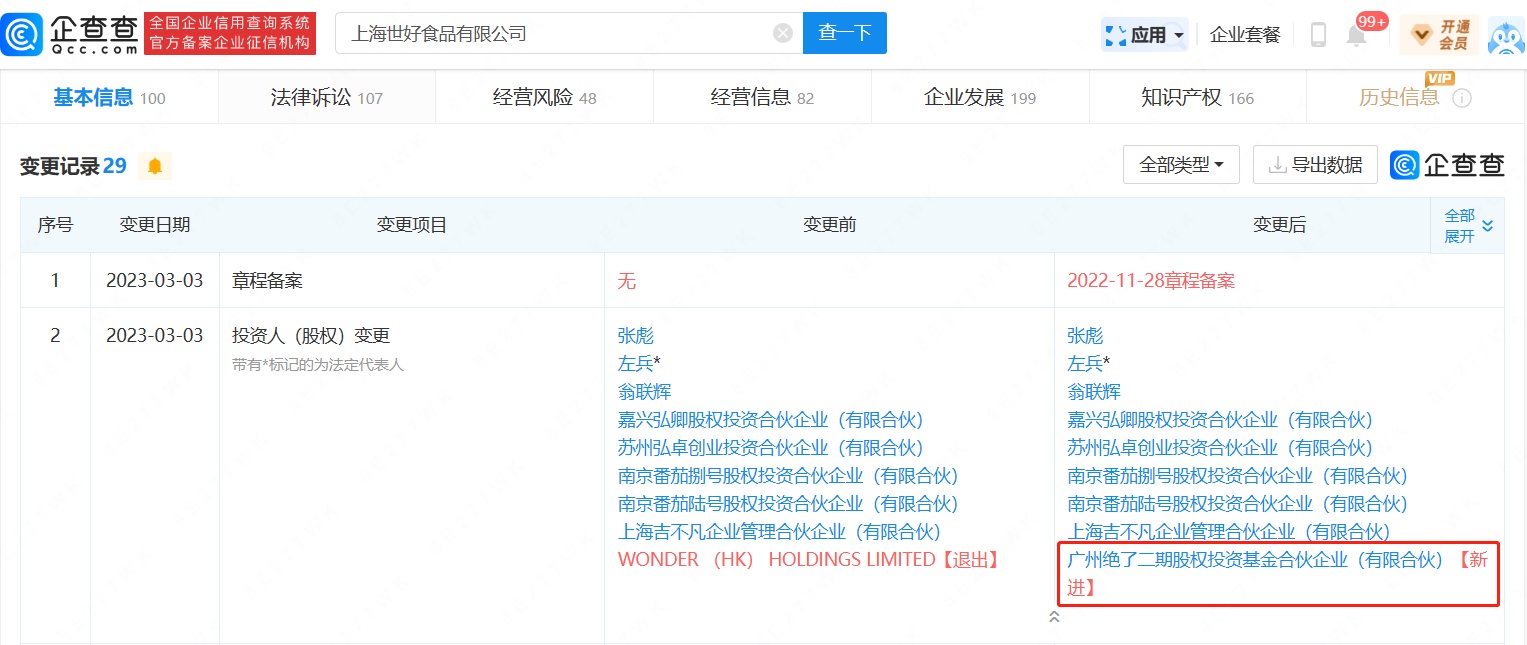Open the user avatar icon
The height and width of the screenshot is (645, 1527).
click(x=1506, y=35)
